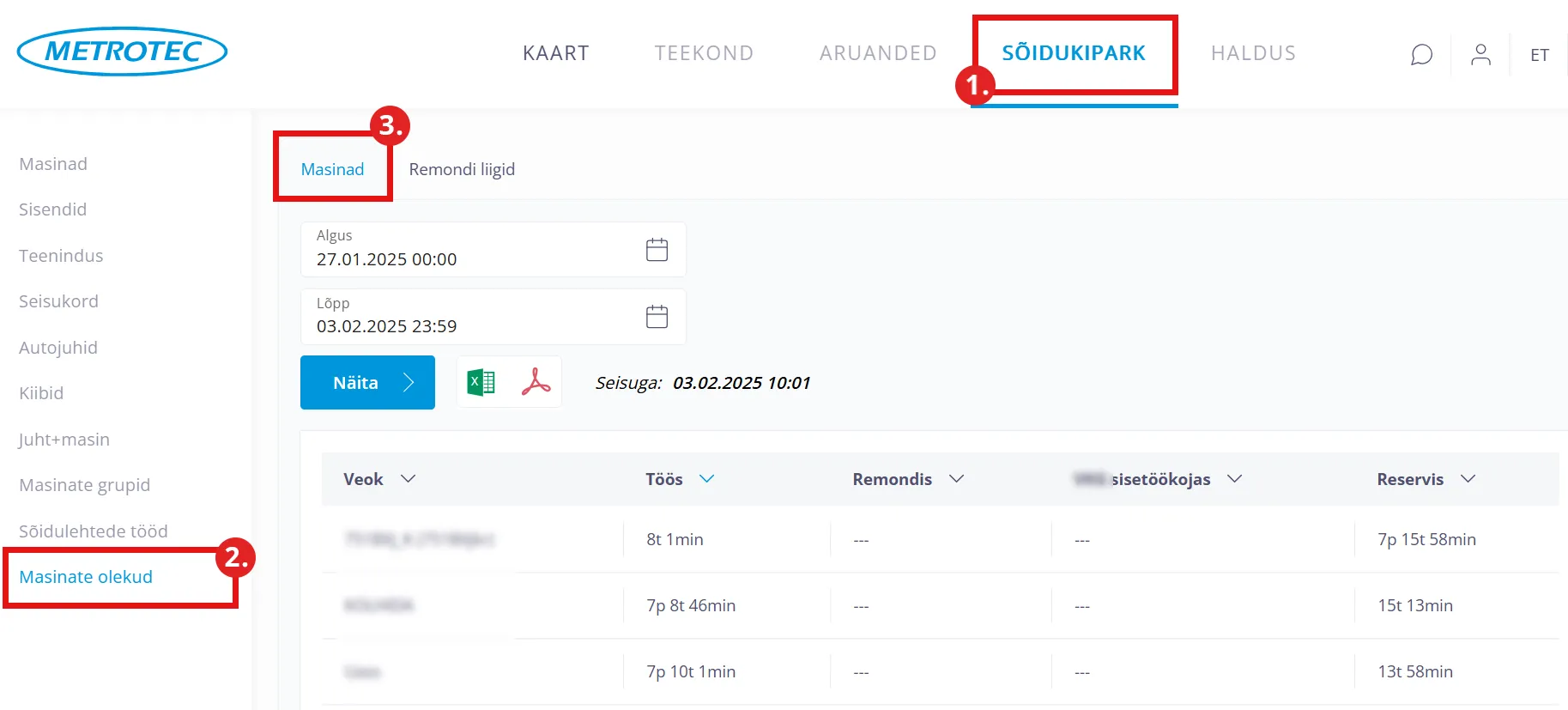Expand the Veok column dropdown
Screen dimensions: 1568x710
point(409,479)
